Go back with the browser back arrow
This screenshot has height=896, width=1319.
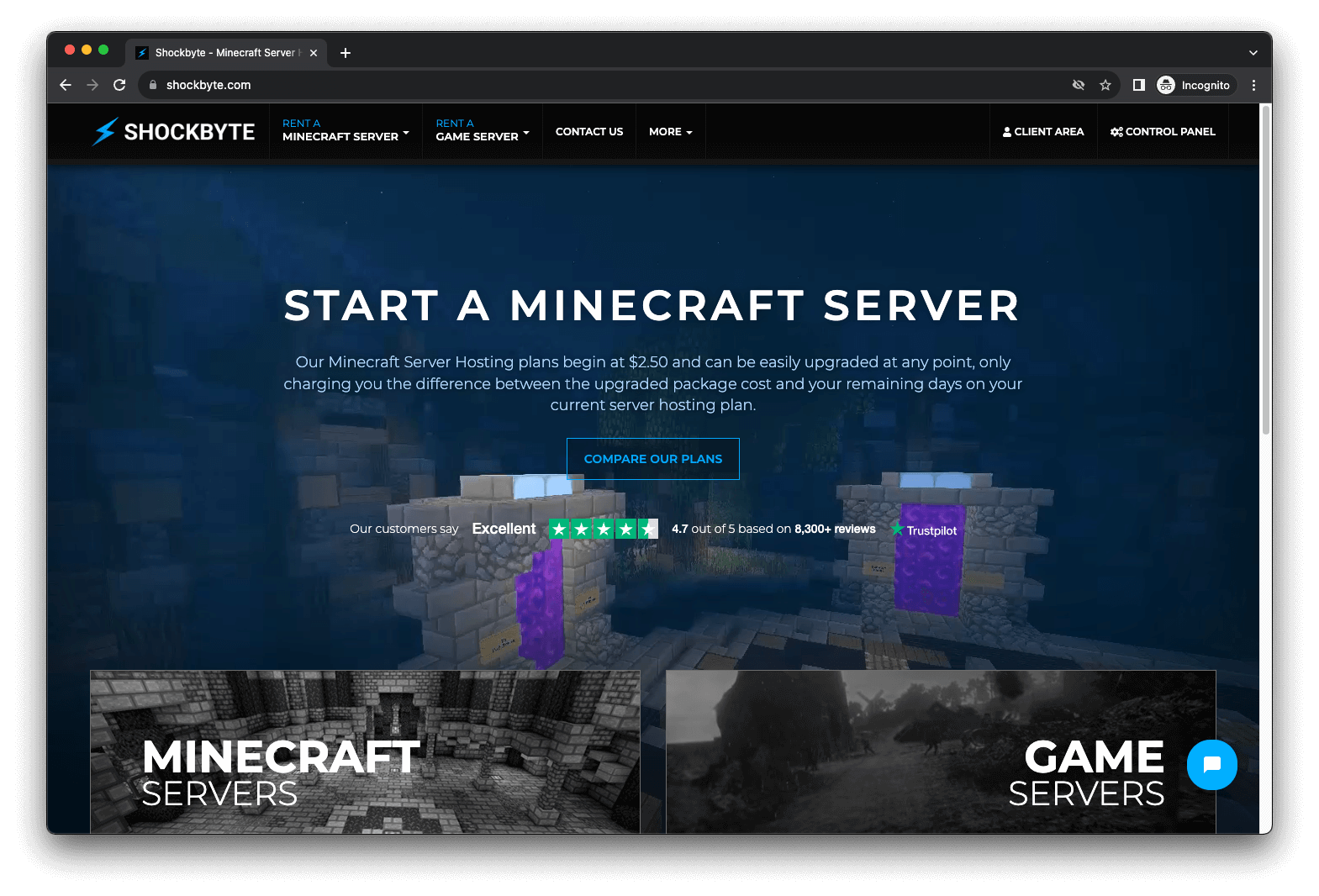pos(66,85)
